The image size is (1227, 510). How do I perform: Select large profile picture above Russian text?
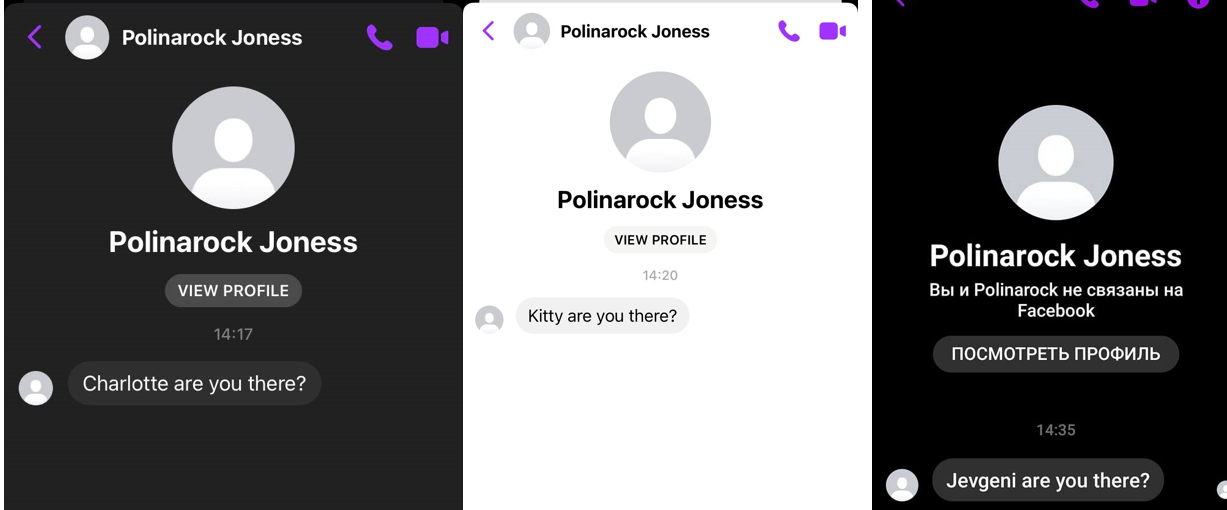pos(1056,162)
